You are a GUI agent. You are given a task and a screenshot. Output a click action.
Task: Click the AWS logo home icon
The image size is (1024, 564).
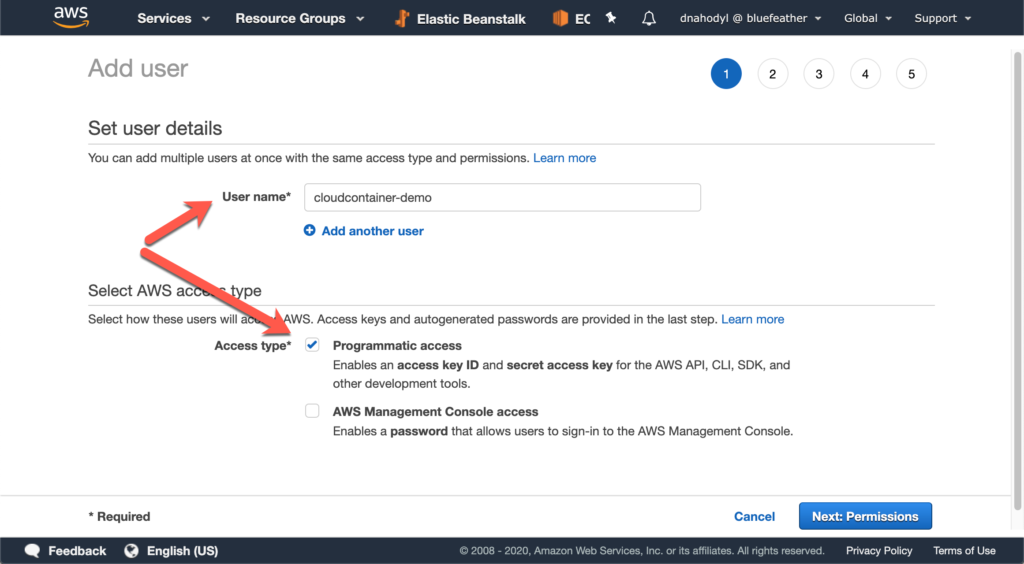71,18
